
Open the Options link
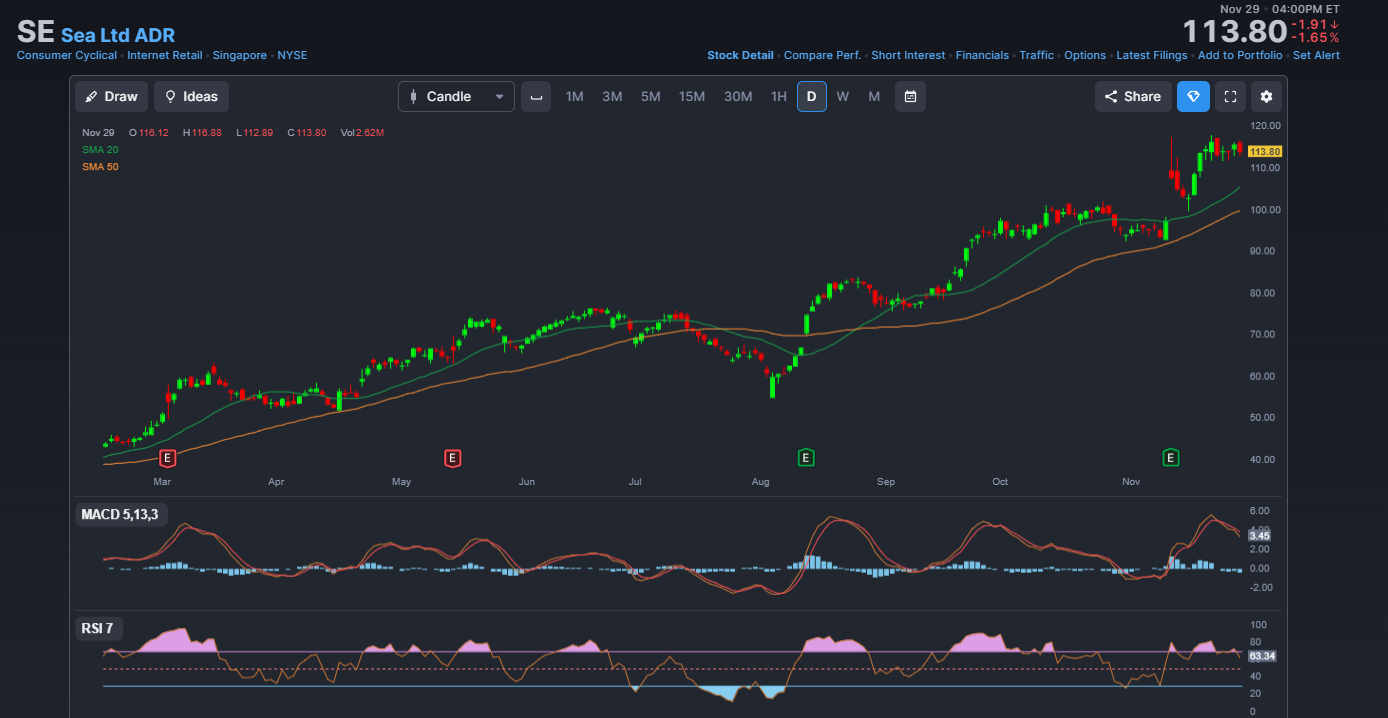pos(1085,55)
